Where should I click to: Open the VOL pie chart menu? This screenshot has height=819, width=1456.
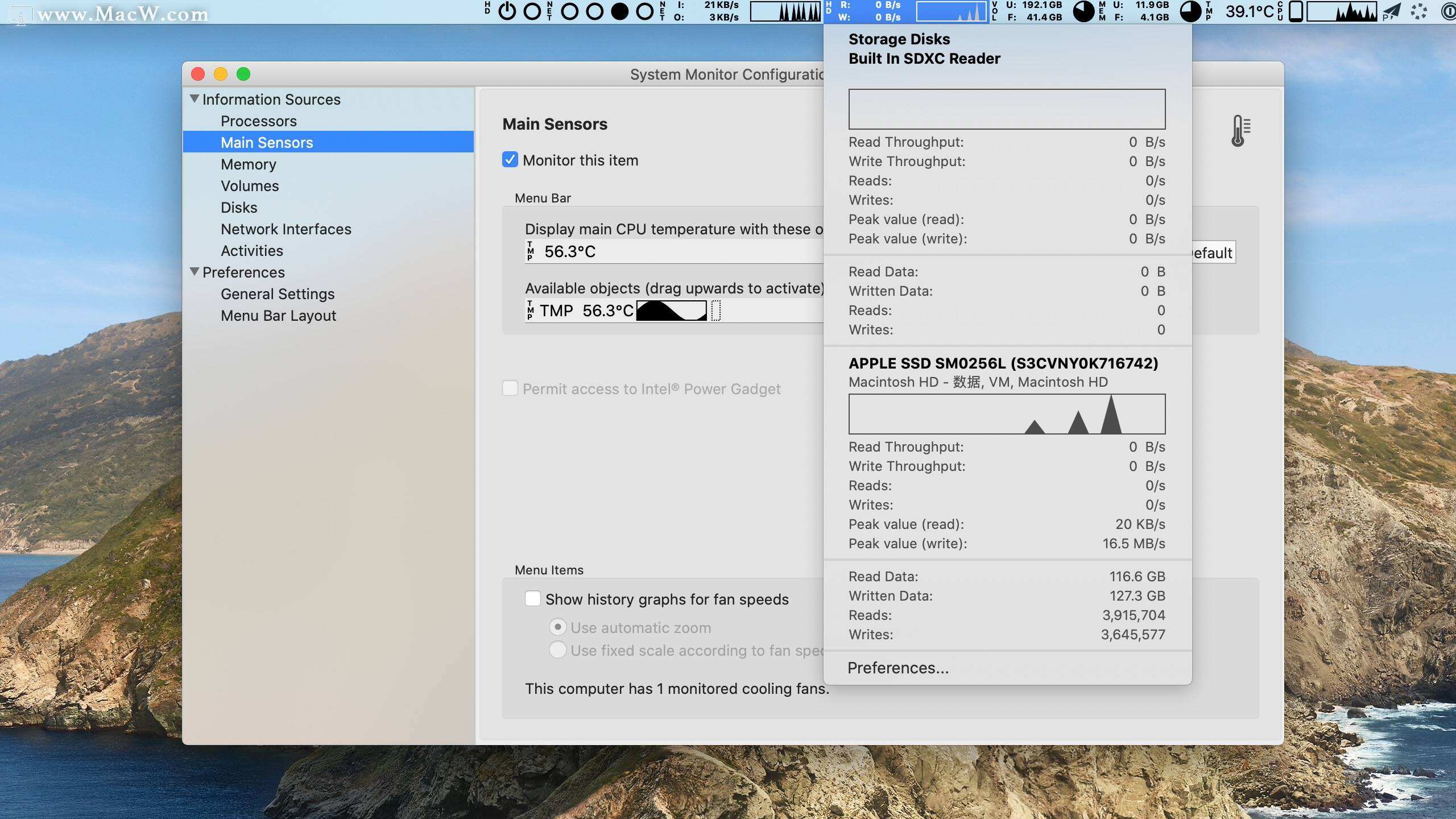[x=1083, y=11]
